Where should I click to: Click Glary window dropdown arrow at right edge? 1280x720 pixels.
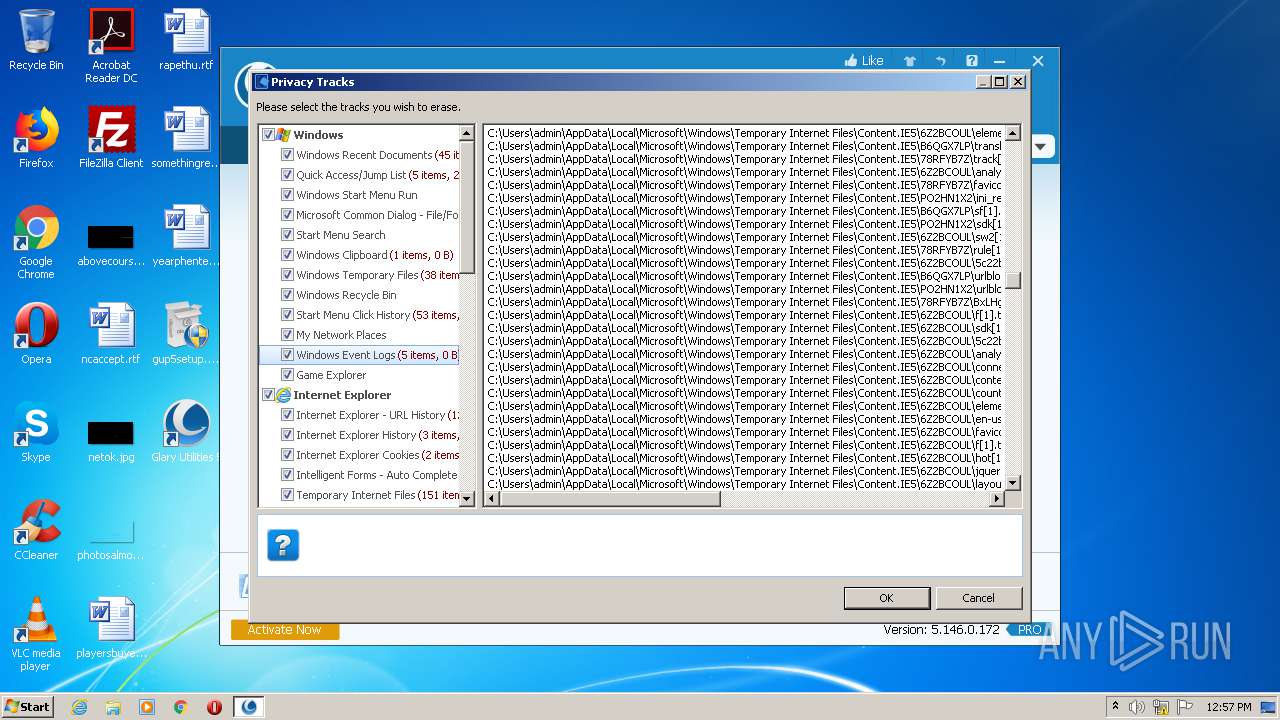[1040, 147]
